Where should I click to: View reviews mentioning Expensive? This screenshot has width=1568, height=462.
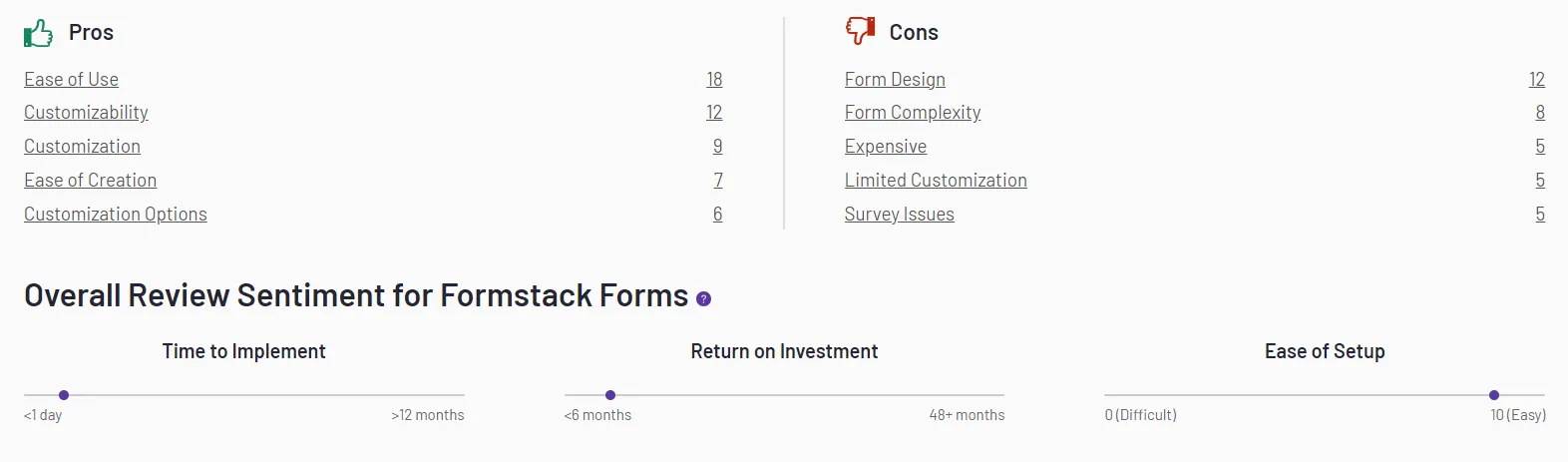coord(886,147)
